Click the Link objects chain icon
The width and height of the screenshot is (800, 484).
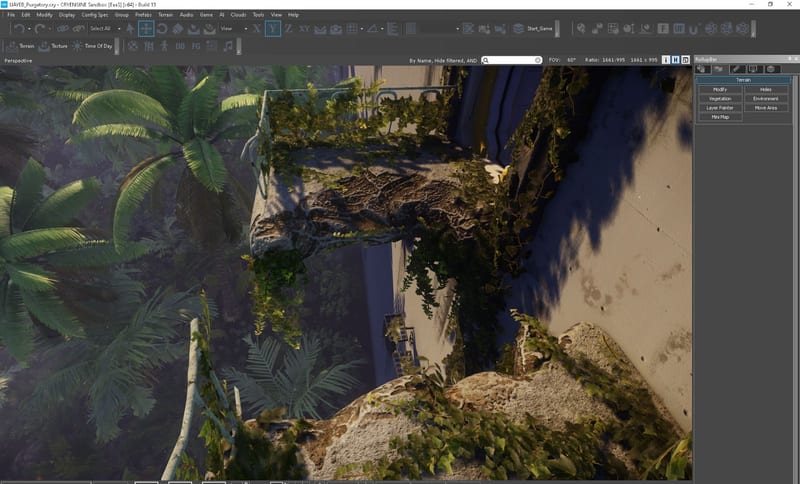(x=63, y=29)
